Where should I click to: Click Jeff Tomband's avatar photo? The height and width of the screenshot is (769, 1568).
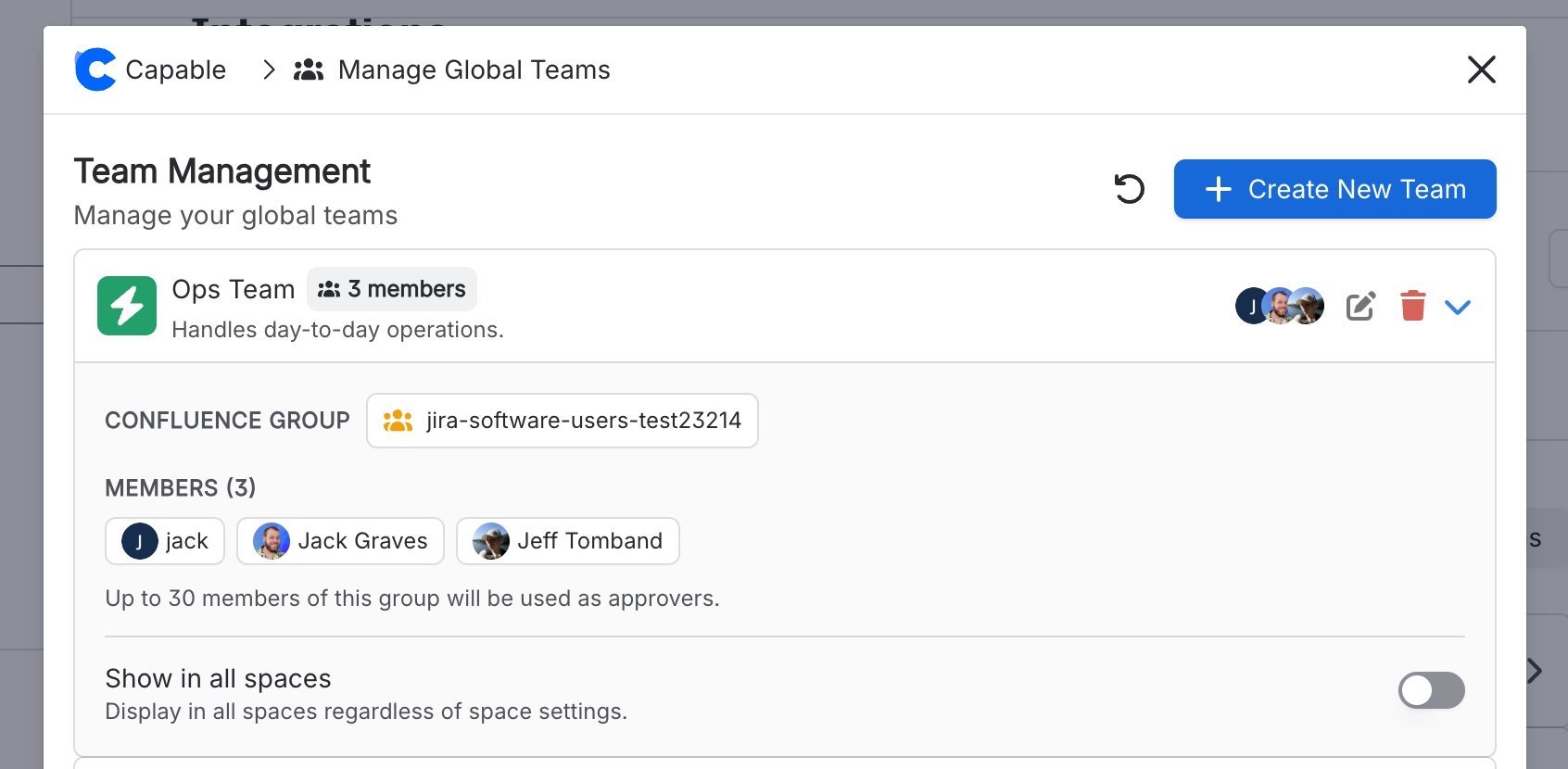click(491, 541)
